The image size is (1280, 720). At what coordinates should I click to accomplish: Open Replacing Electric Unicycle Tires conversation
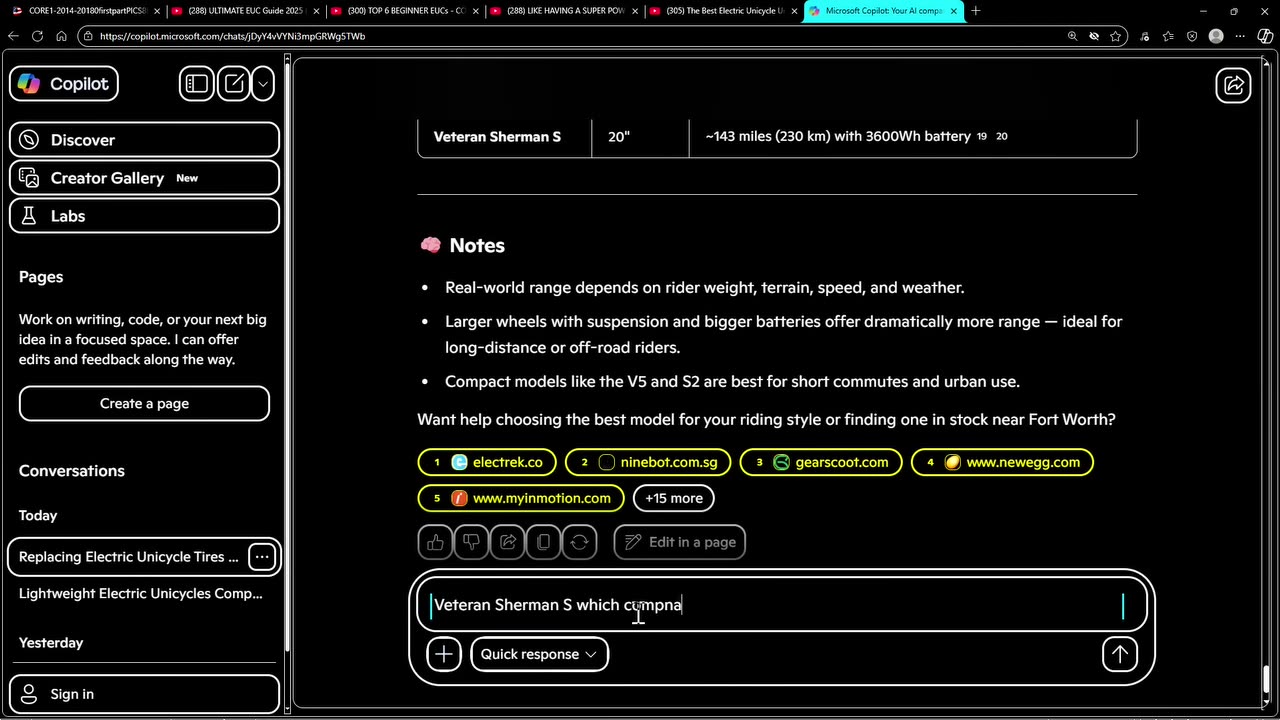(129, 557)
